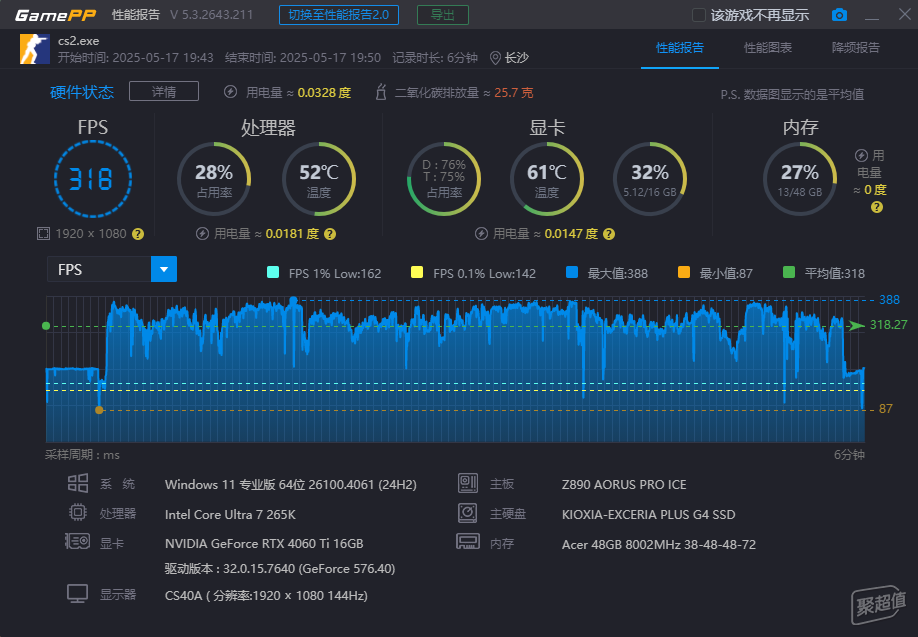Click the GPU 32% VRAM gauge

click(x=650, y=179)
